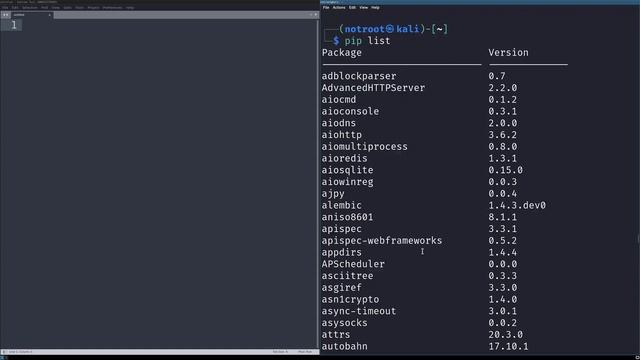Click version 2.2.0 of AdvancedHTTPServer

point(503,88)
